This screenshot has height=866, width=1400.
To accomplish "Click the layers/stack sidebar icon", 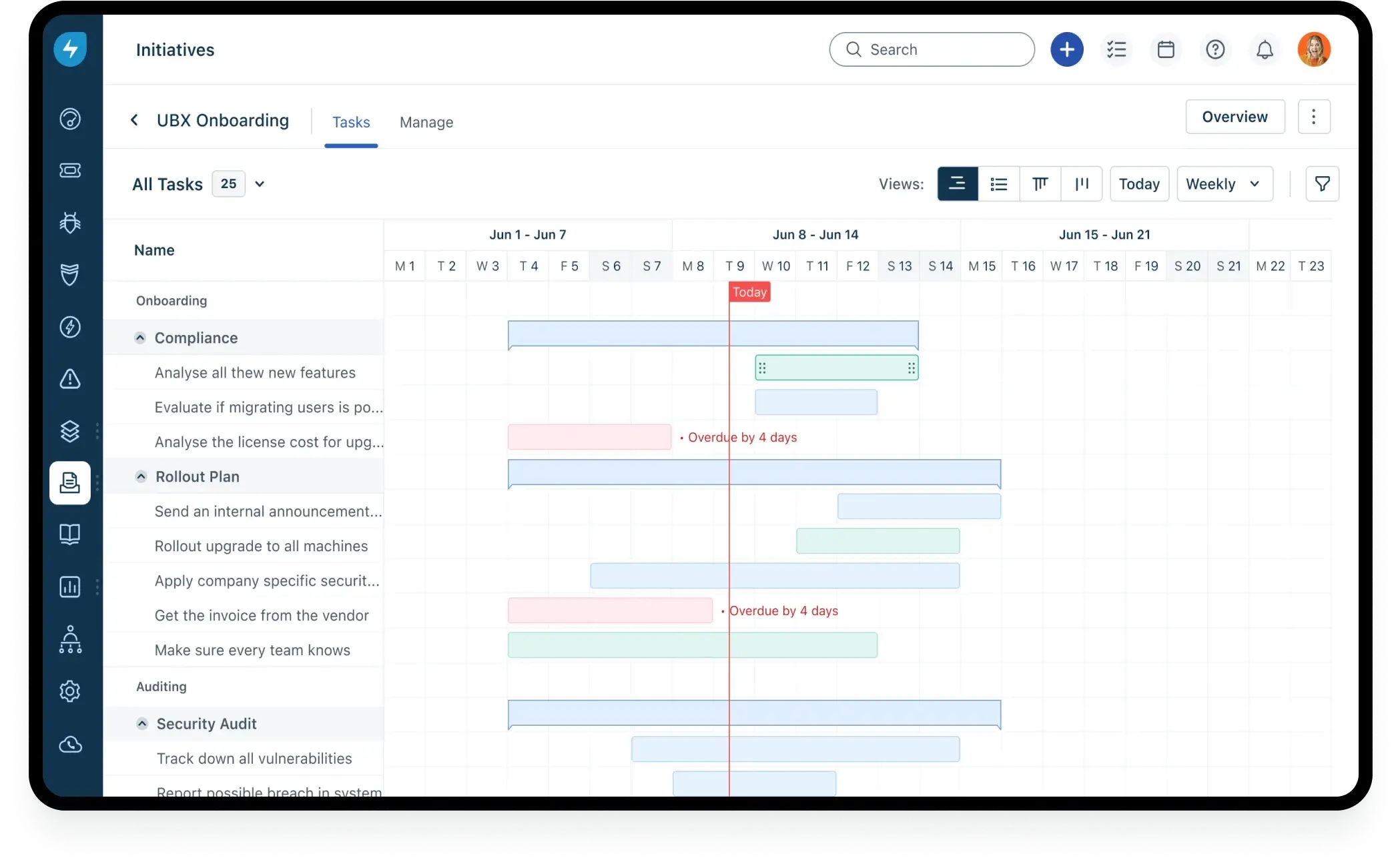I will tap(71, 430).
